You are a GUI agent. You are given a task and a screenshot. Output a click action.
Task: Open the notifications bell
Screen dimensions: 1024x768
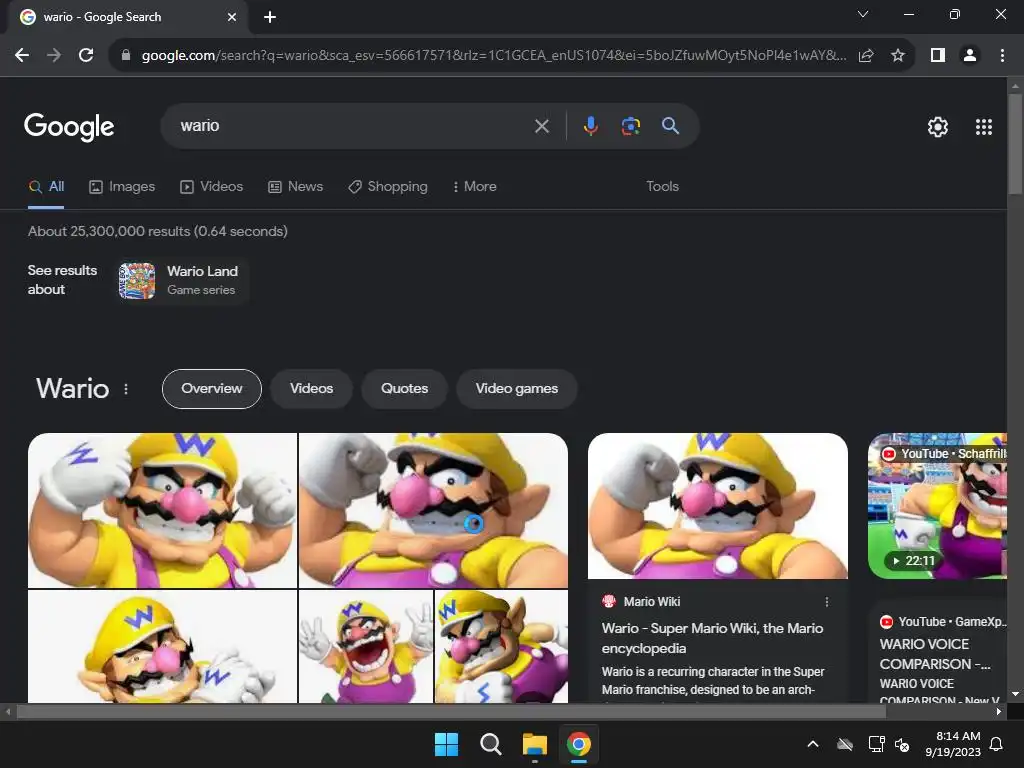(x=997, y=744)
